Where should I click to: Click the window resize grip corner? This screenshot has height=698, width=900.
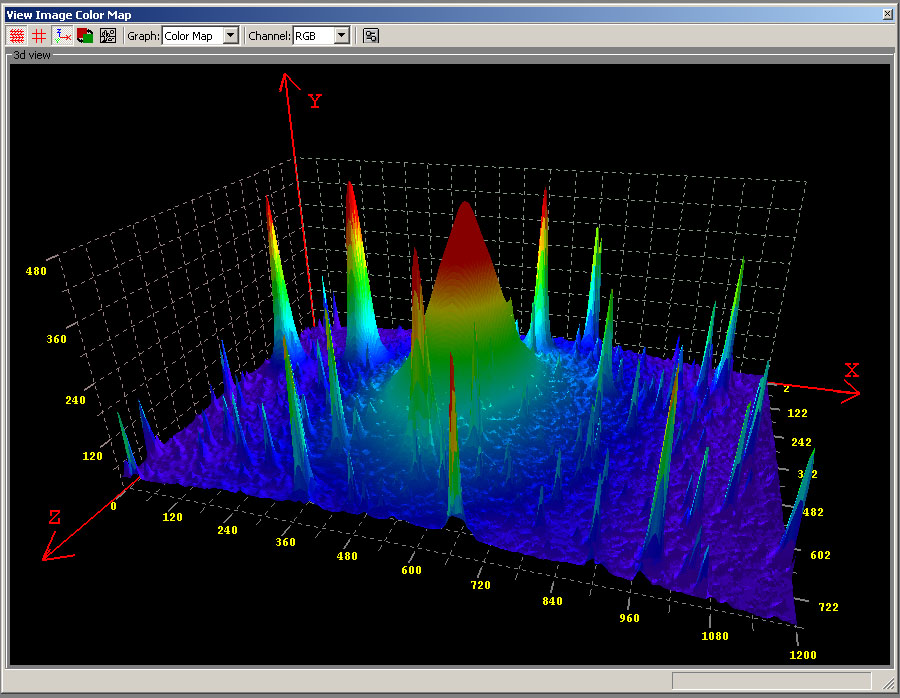click(889, 683)
